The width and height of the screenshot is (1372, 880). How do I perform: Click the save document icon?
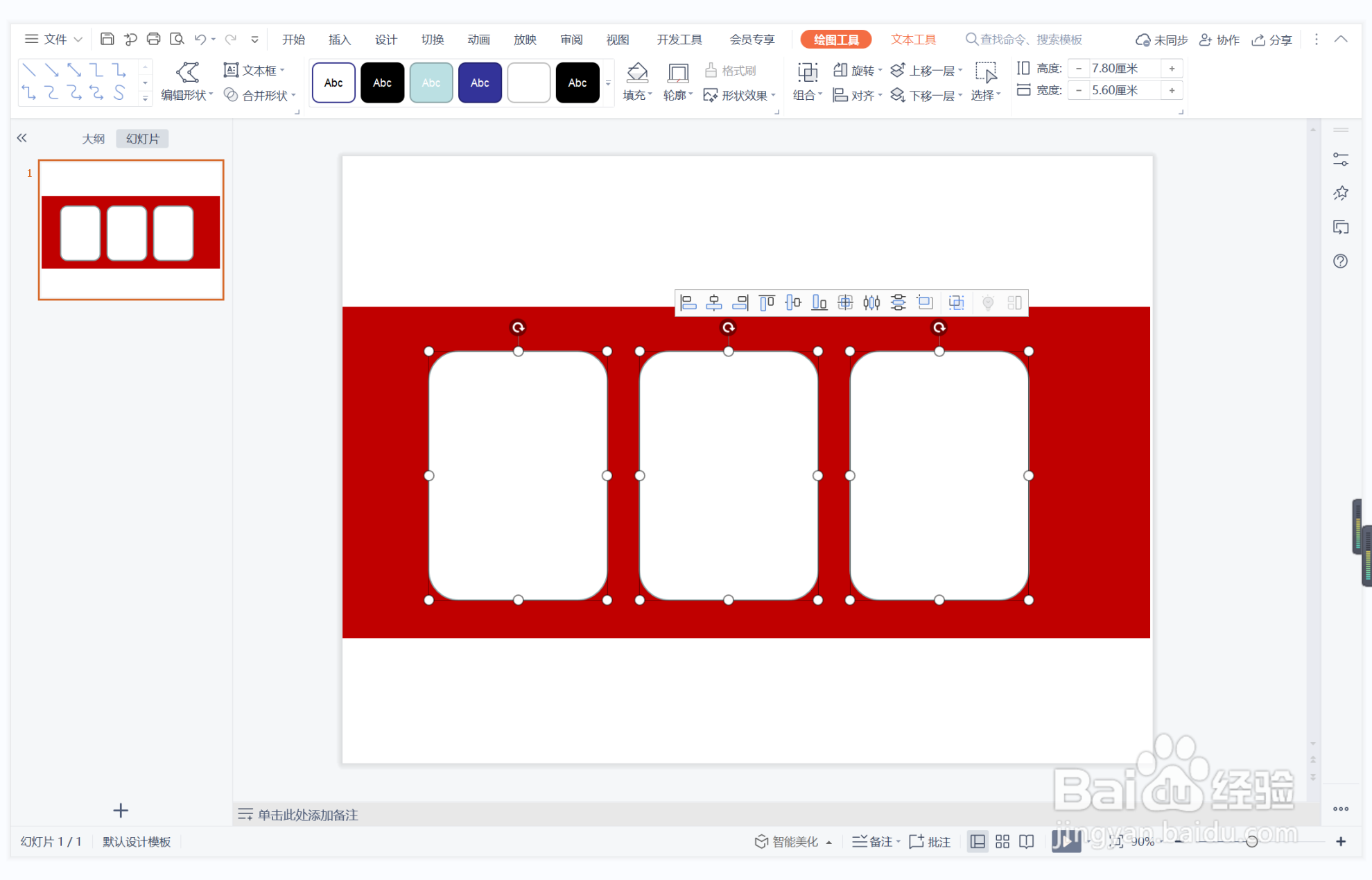point(107,39)
